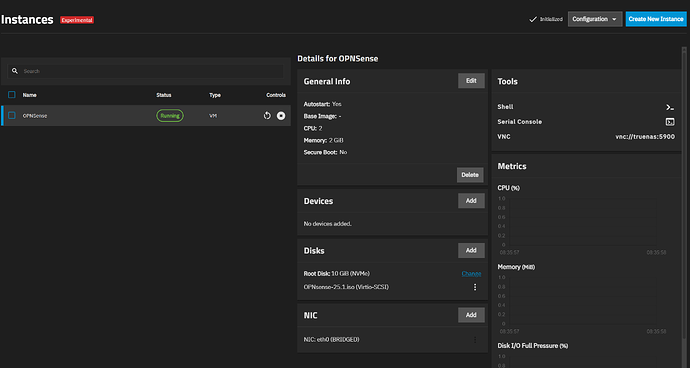Edit the General Info section

point(471,81)
